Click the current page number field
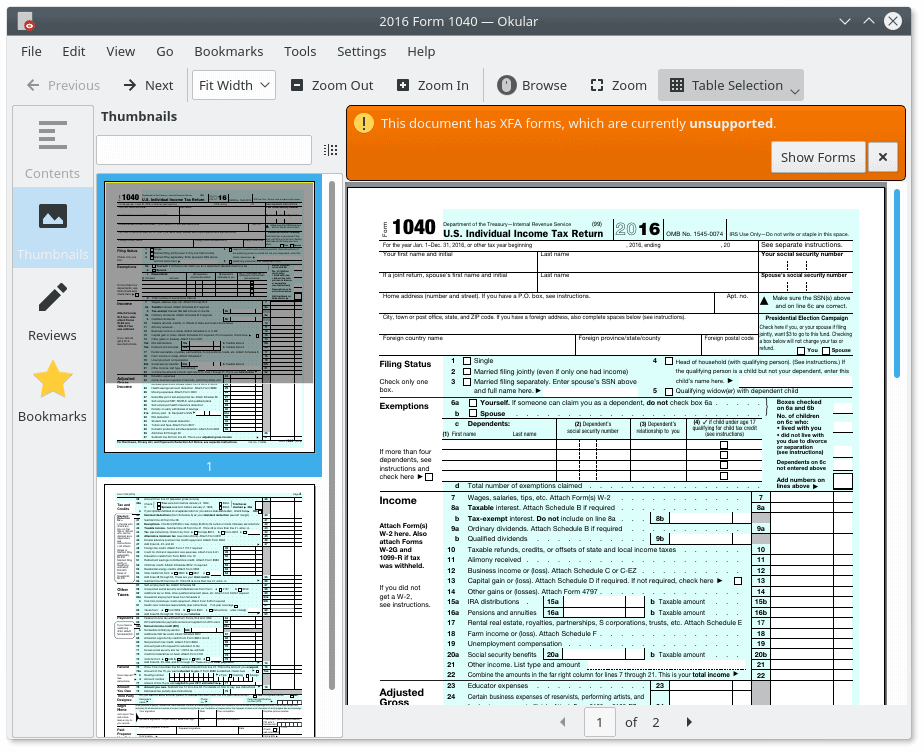The height and width of the screenshot is (752, 924). coord(600,722)
